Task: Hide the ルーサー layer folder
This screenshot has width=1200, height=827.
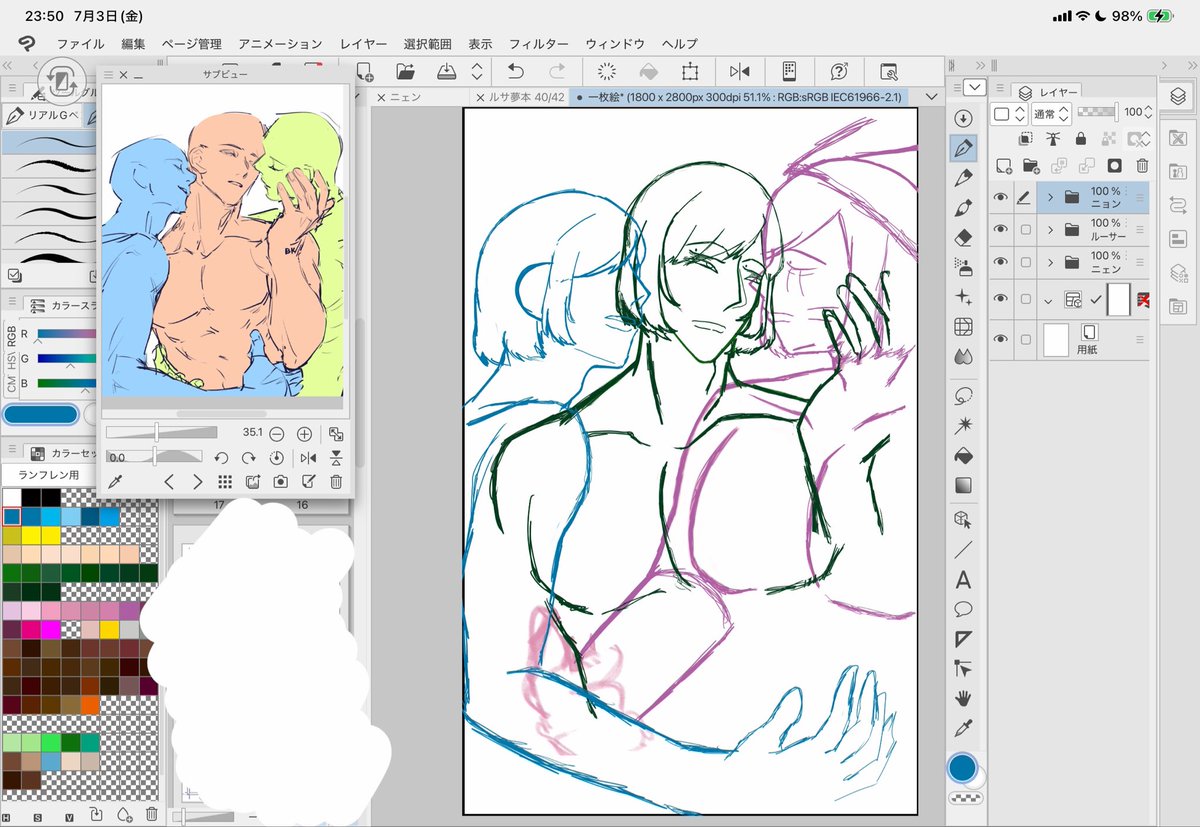Action: point(999,230)
